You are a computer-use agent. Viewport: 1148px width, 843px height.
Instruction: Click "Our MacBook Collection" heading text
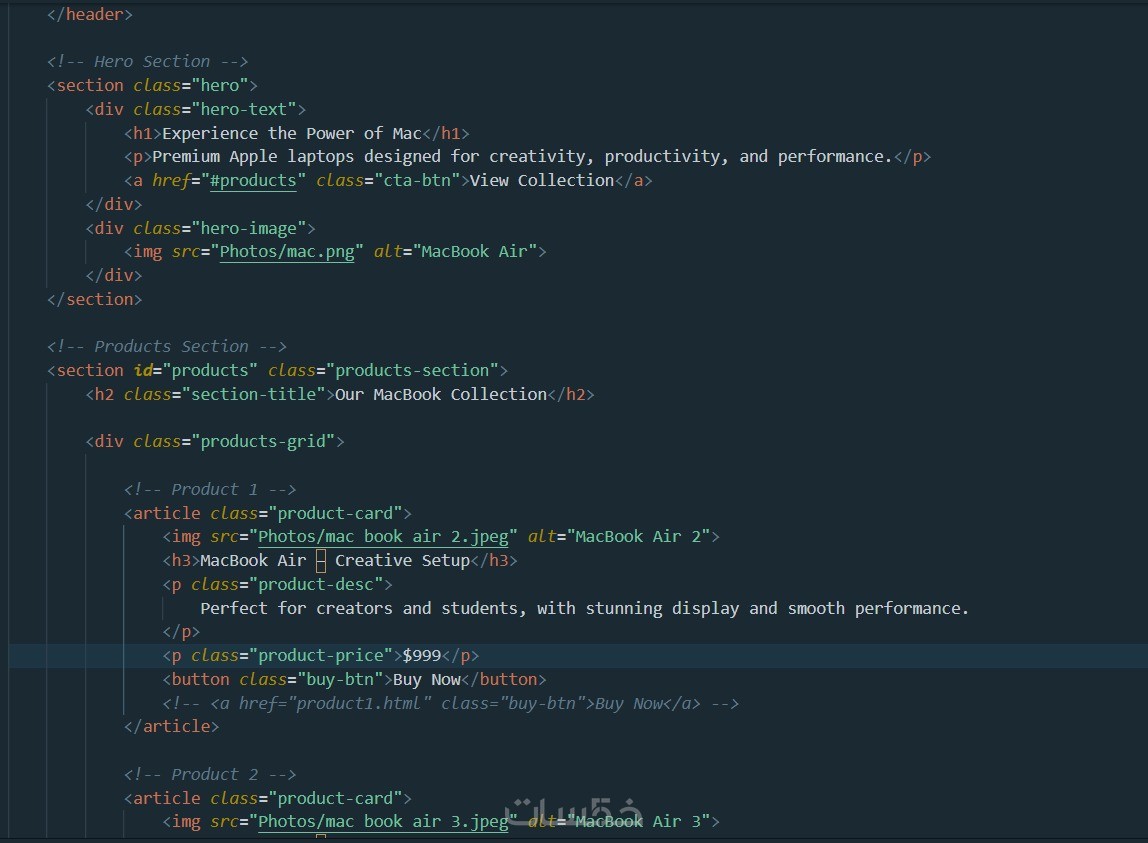441,395
